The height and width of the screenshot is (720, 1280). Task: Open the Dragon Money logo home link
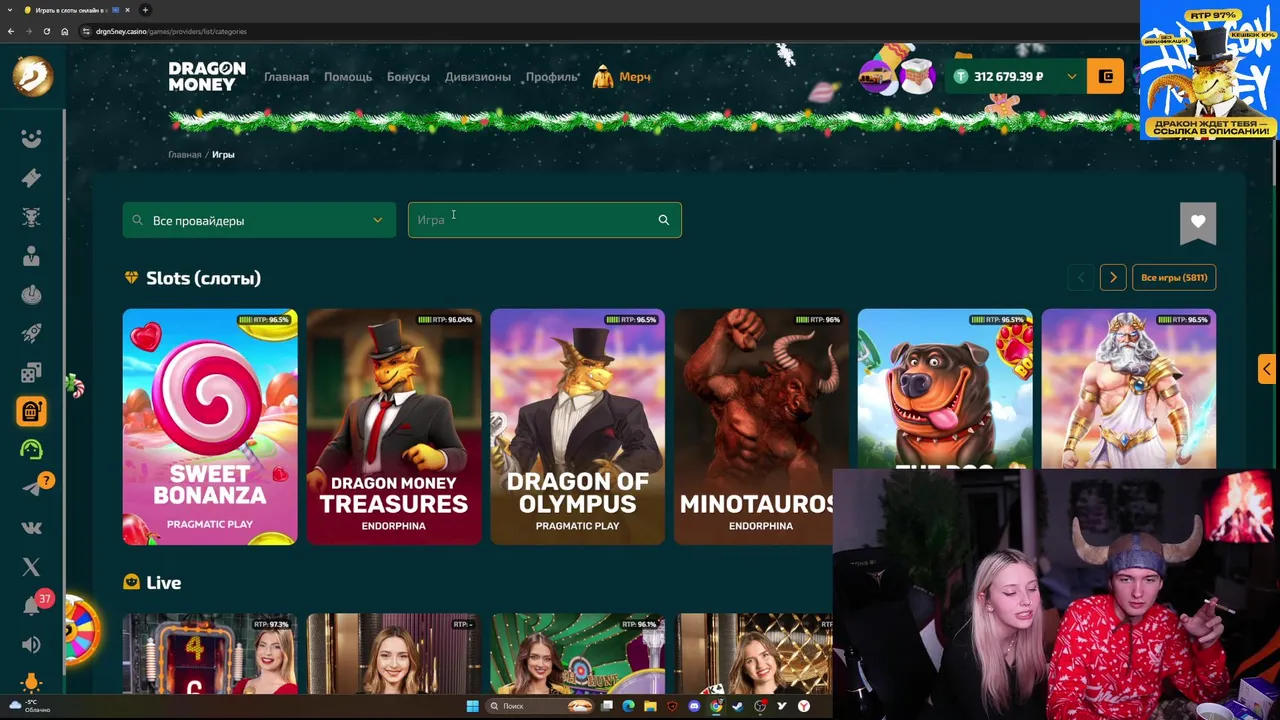point(206,76)
